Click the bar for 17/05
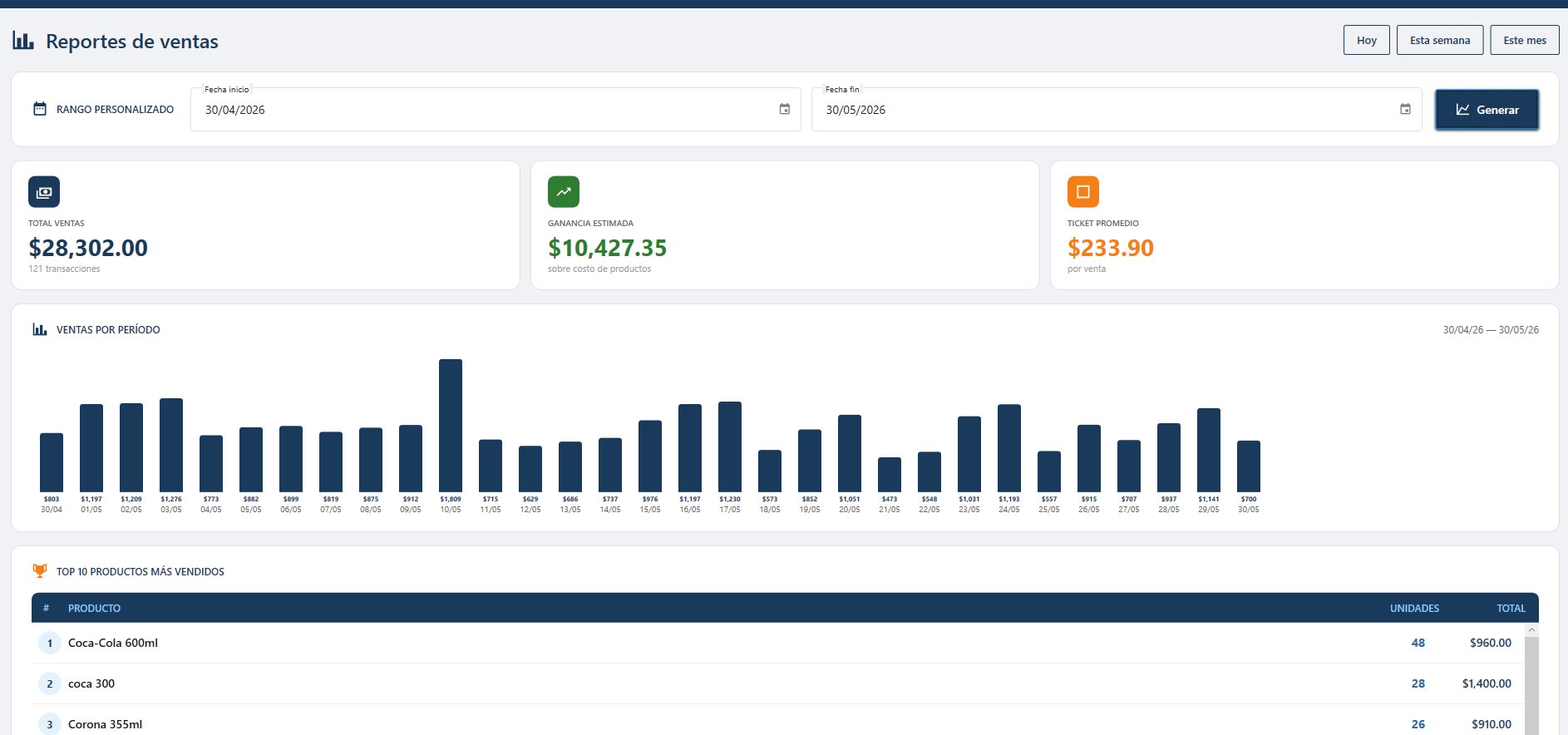The image size is (1568, 735). coord(730,446)
